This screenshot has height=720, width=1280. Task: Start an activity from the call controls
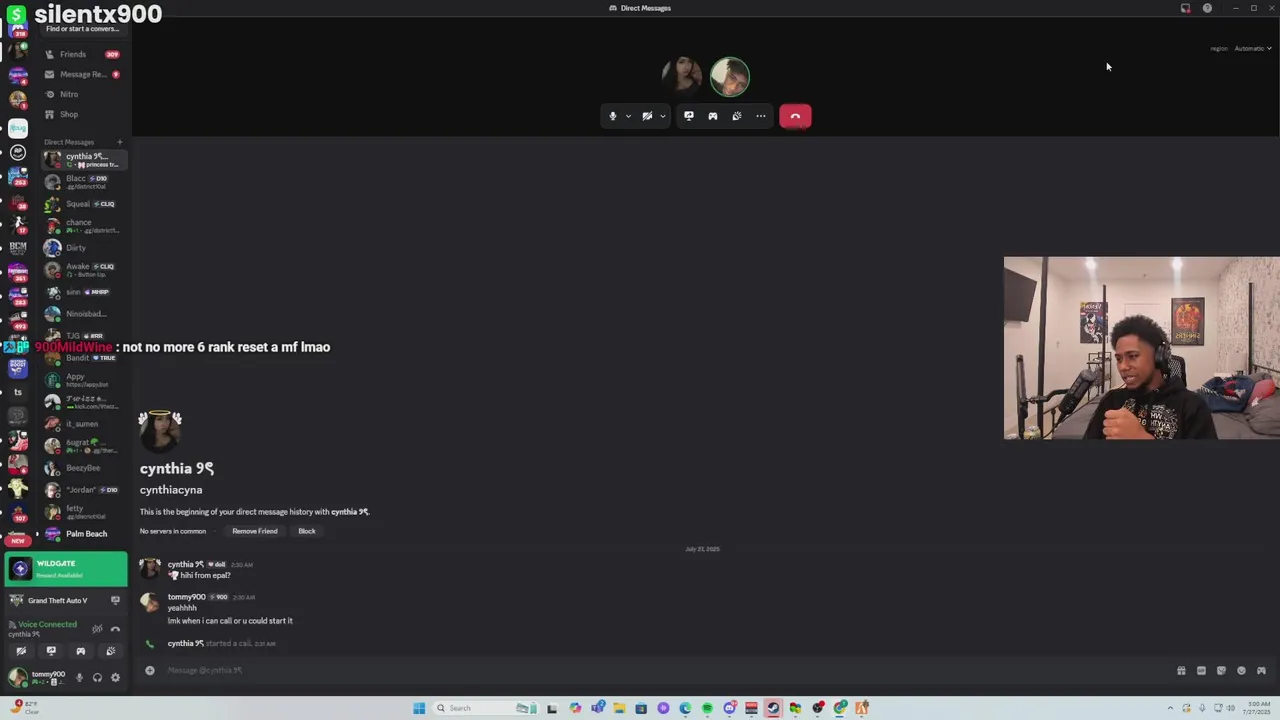point(713,116)
